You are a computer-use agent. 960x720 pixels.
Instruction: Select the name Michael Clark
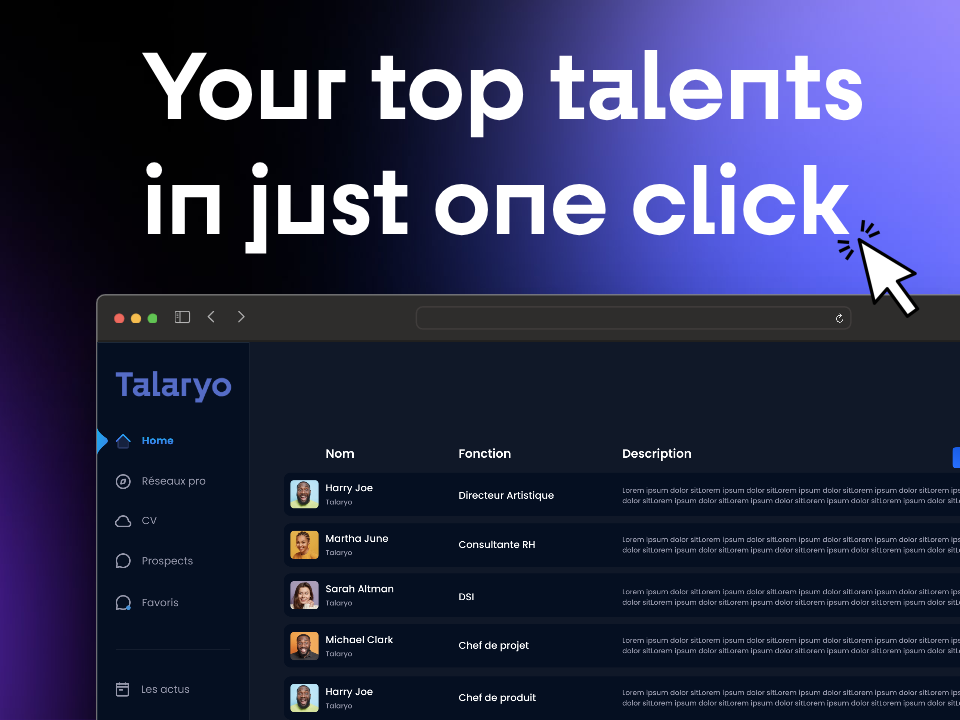click(359, 640)
